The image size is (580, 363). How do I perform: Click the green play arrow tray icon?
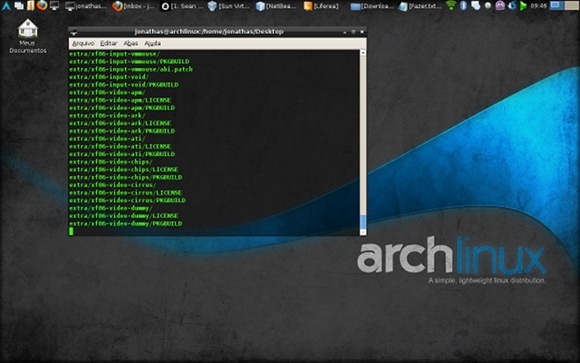[x=523, y=6]
